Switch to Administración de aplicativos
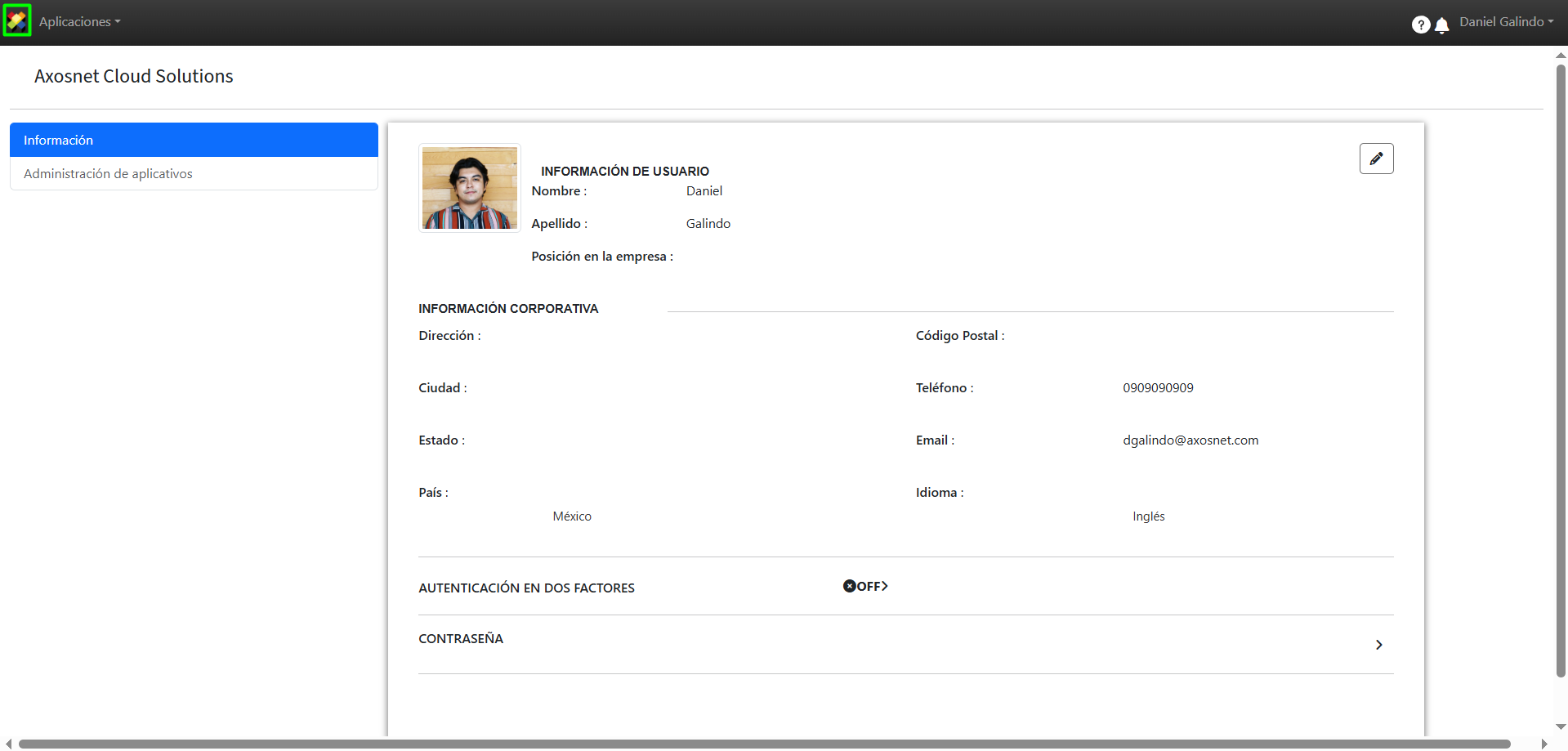 pyautogui.click(x=194, y=174)
